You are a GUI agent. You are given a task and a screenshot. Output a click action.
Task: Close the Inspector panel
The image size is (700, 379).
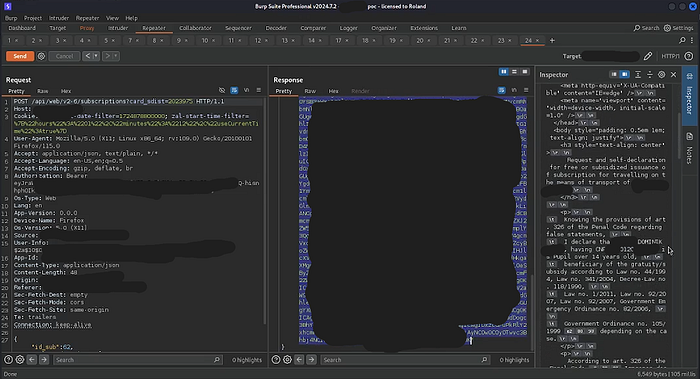[x=674, y=75]
